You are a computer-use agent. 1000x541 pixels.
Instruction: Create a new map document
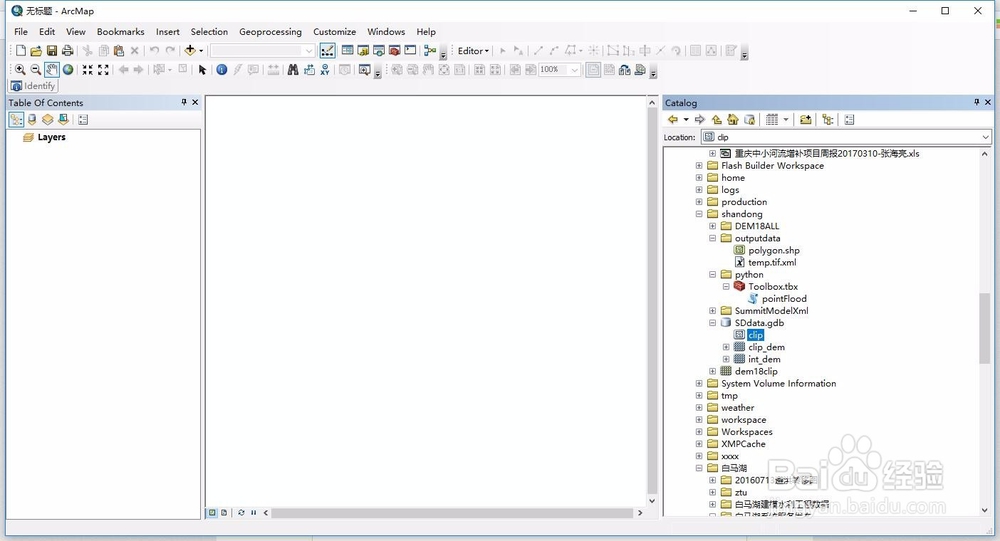20,50
